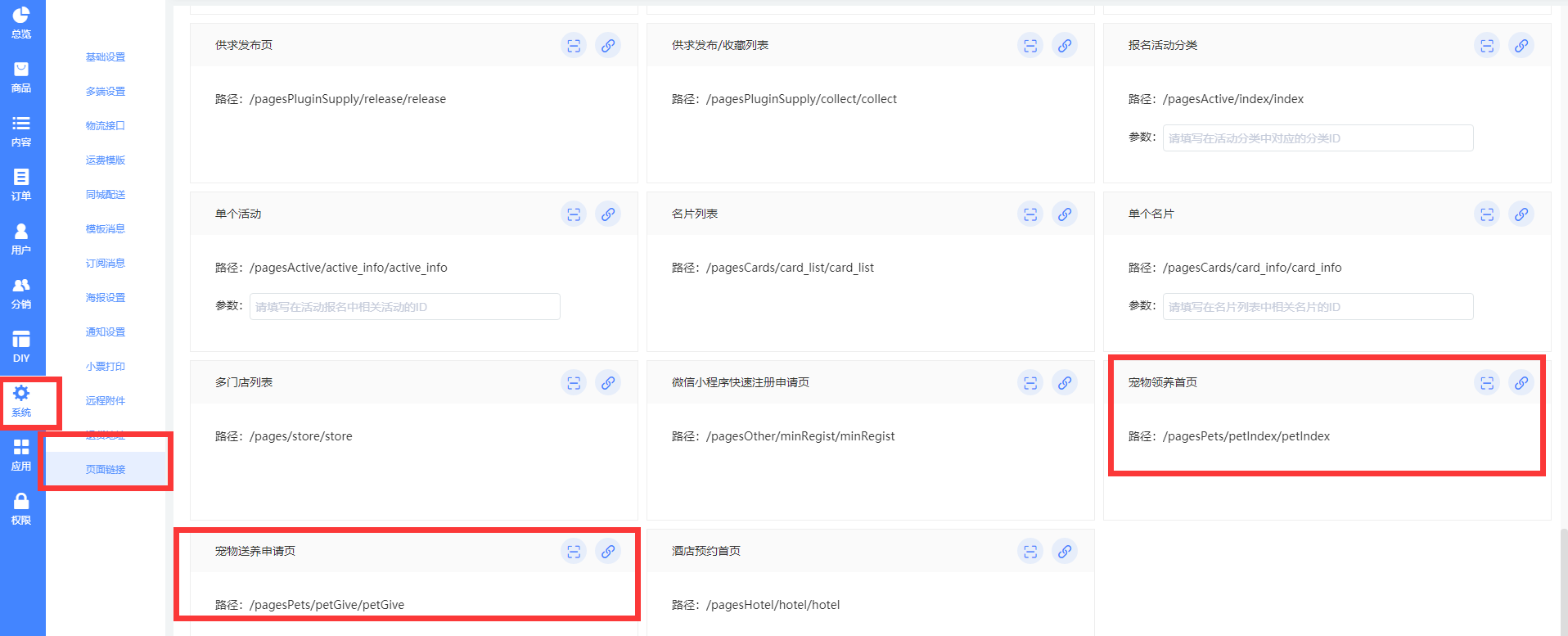Click scan-code icon on 微信小程序快速注册申请页 card

[x=1030, y=383]
